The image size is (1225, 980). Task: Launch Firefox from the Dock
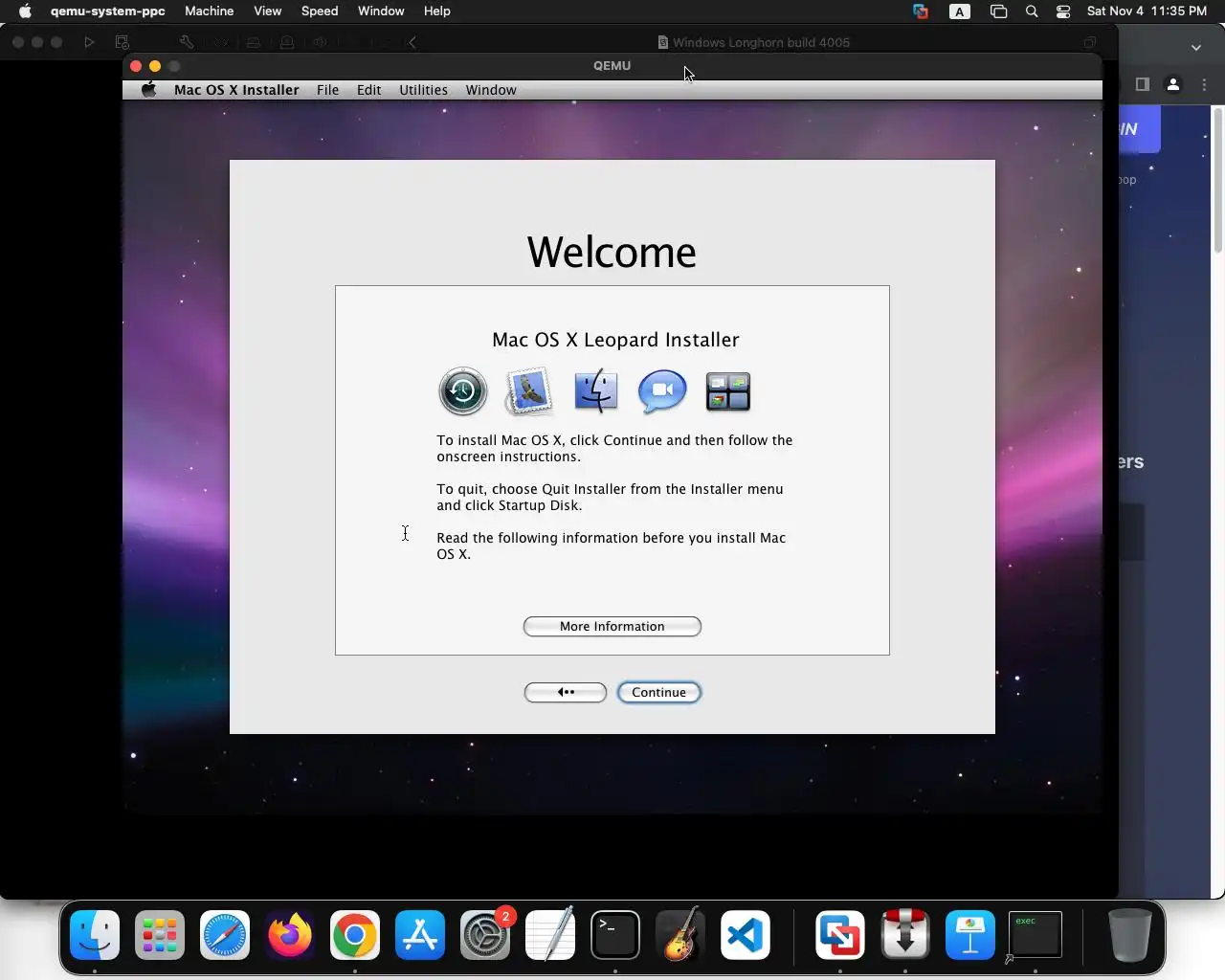point(290,934)
